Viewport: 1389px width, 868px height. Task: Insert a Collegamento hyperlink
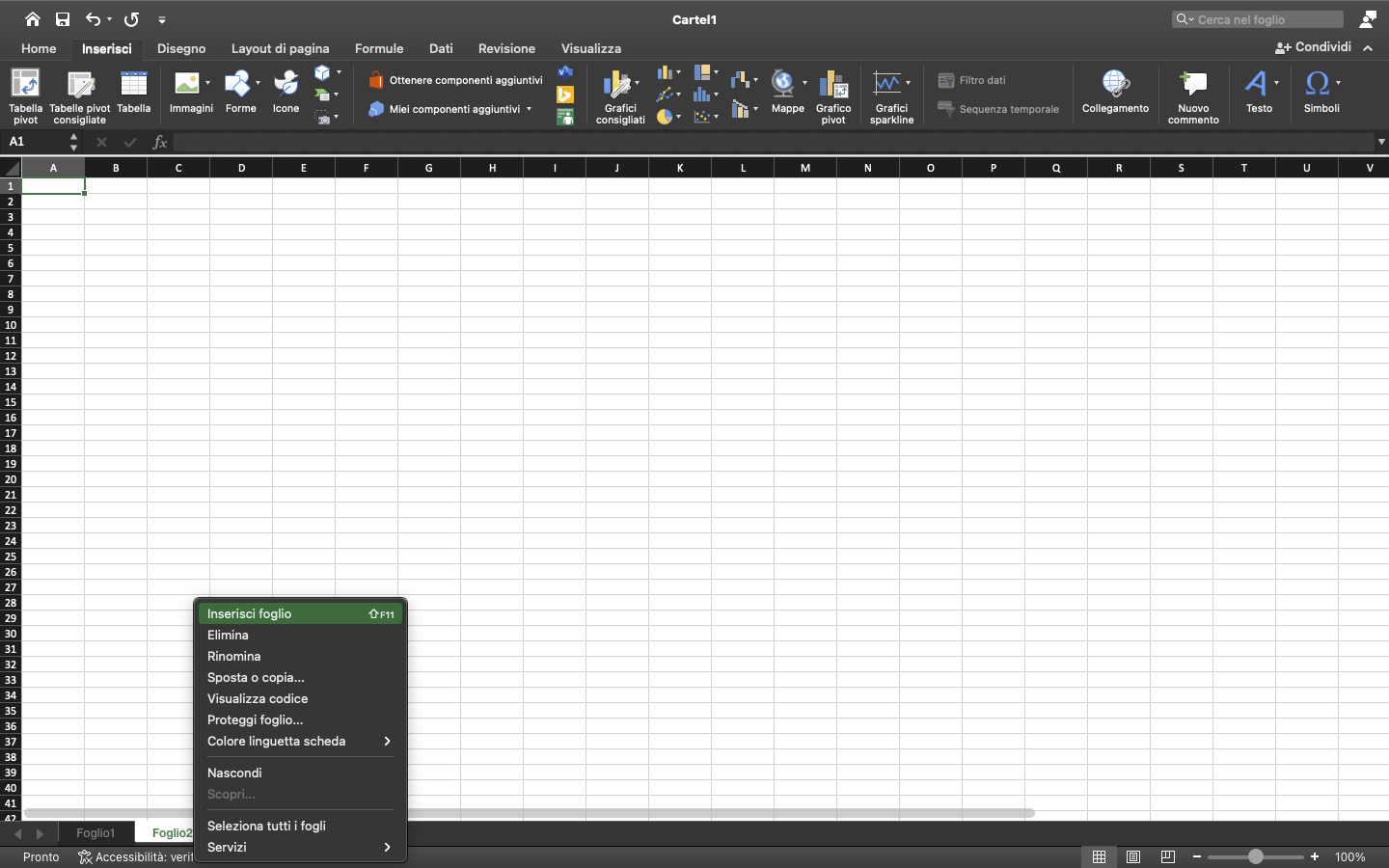click(1115, 92)
